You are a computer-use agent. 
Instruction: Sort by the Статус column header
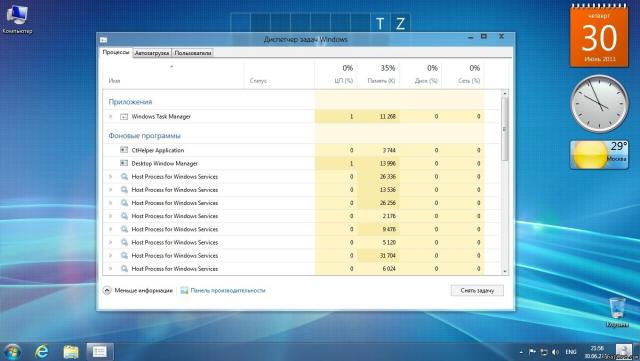click(x=279, y=75)
